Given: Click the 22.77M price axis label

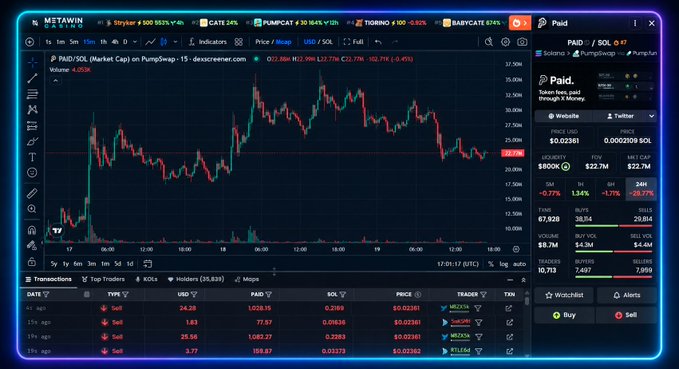Looking at the screenshot, I should (x=512, y=153).
